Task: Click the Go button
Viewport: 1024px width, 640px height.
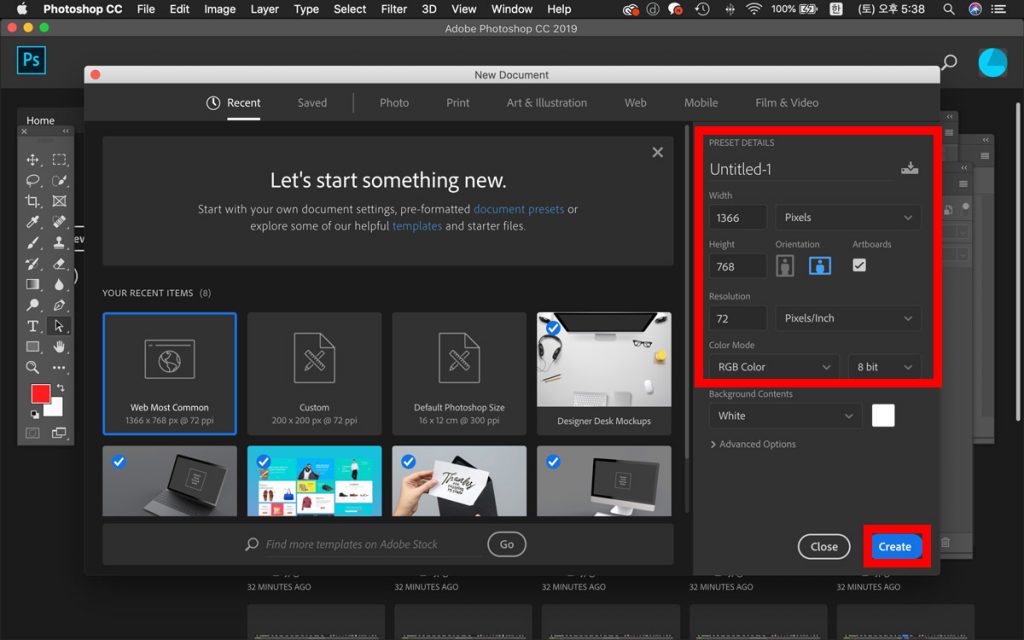Action: pos(507,544)
